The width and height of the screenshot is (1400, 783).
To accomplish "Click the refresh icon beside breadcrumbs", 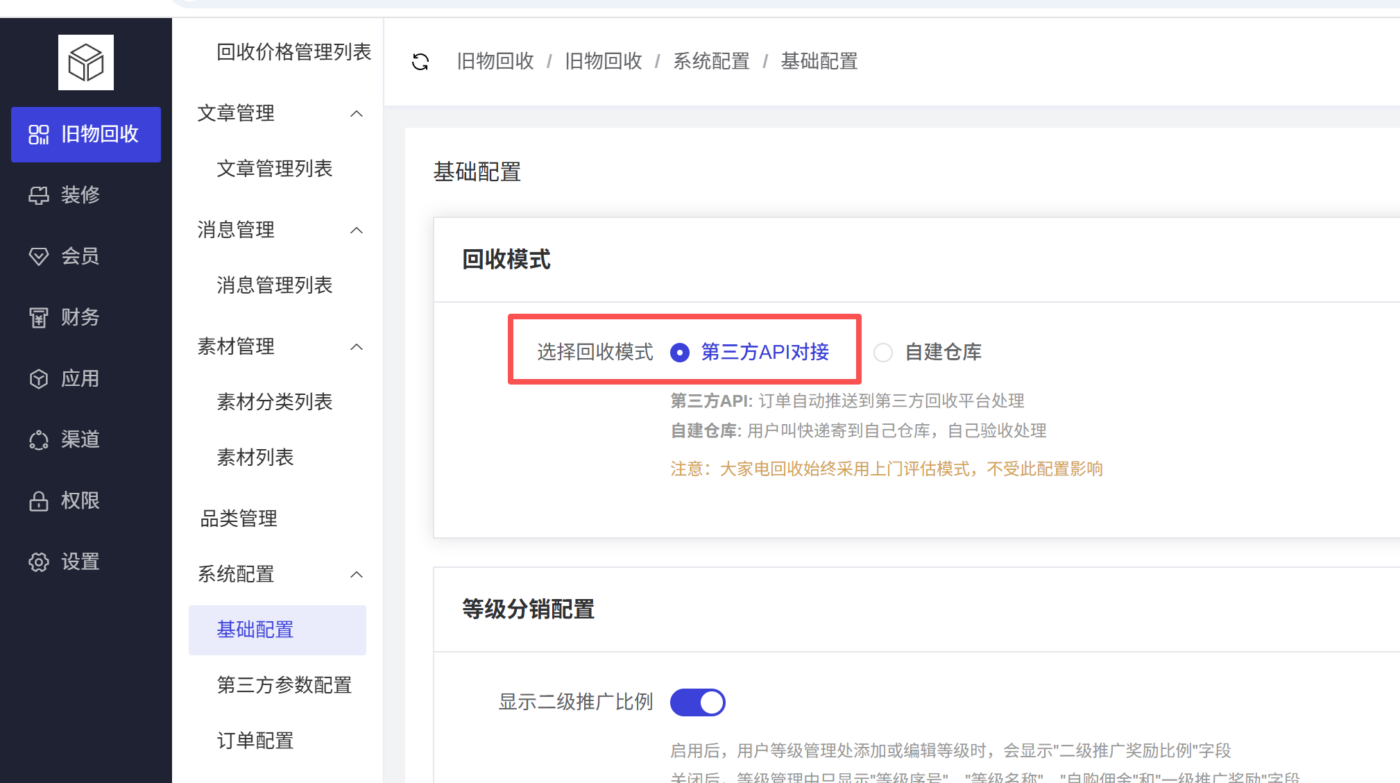I will 419,61.
